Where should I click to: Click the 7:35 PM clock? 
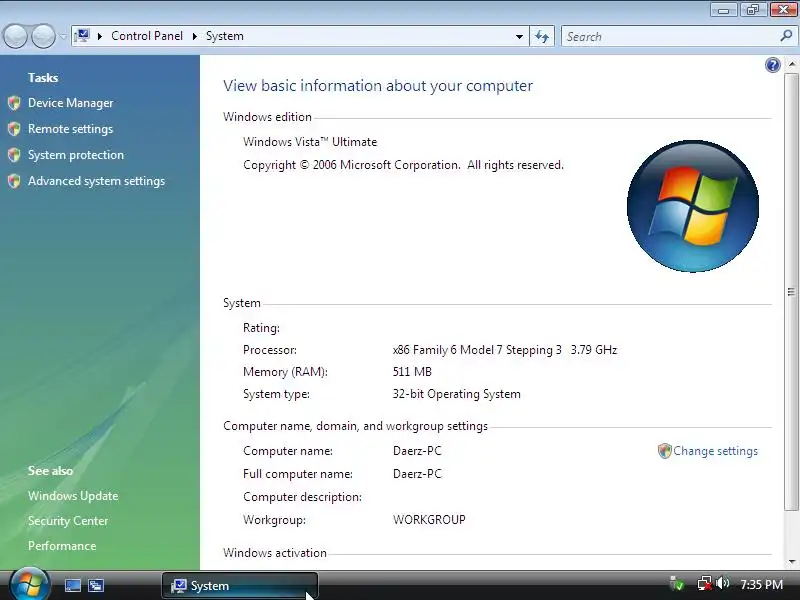761,584
